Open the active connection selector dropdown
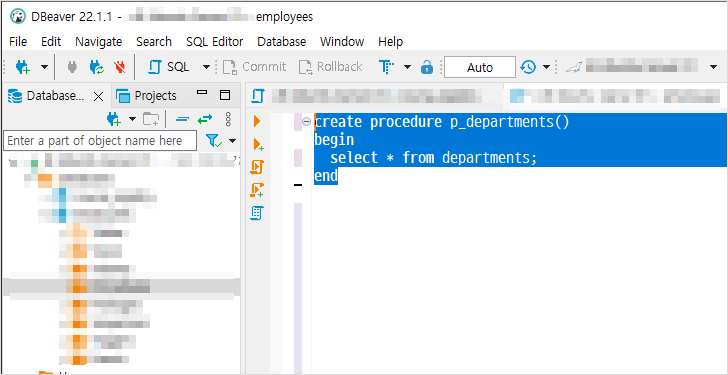728x375 pixels. [x=714, y=67]
